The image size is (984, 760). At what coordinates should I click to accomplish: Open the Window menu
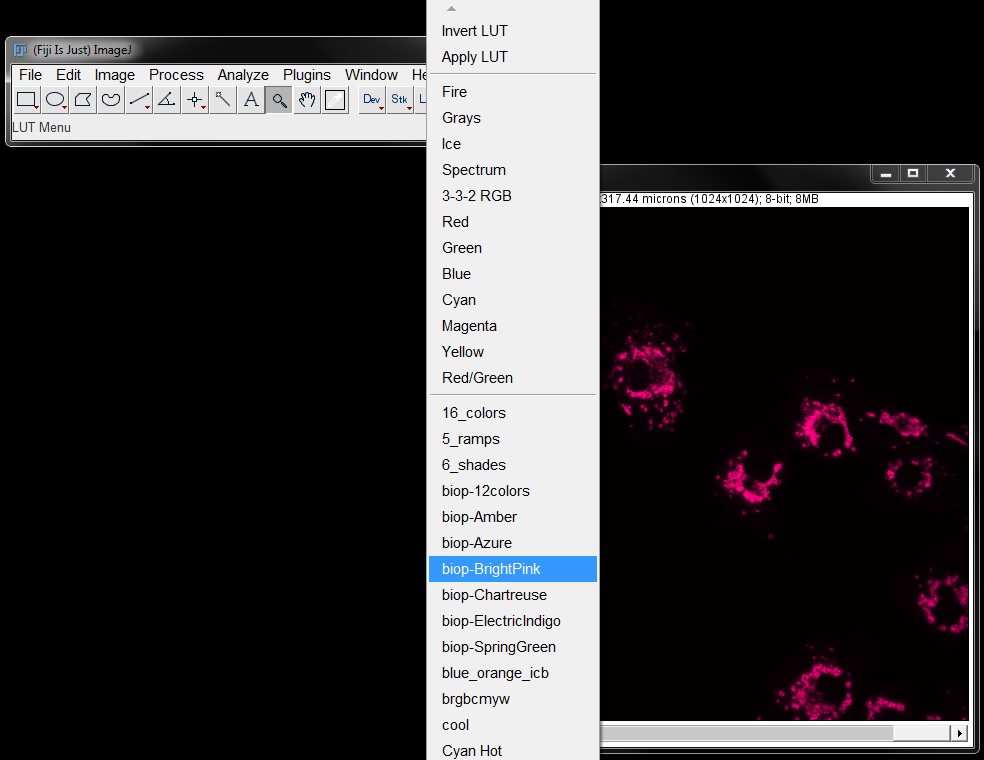372,75
